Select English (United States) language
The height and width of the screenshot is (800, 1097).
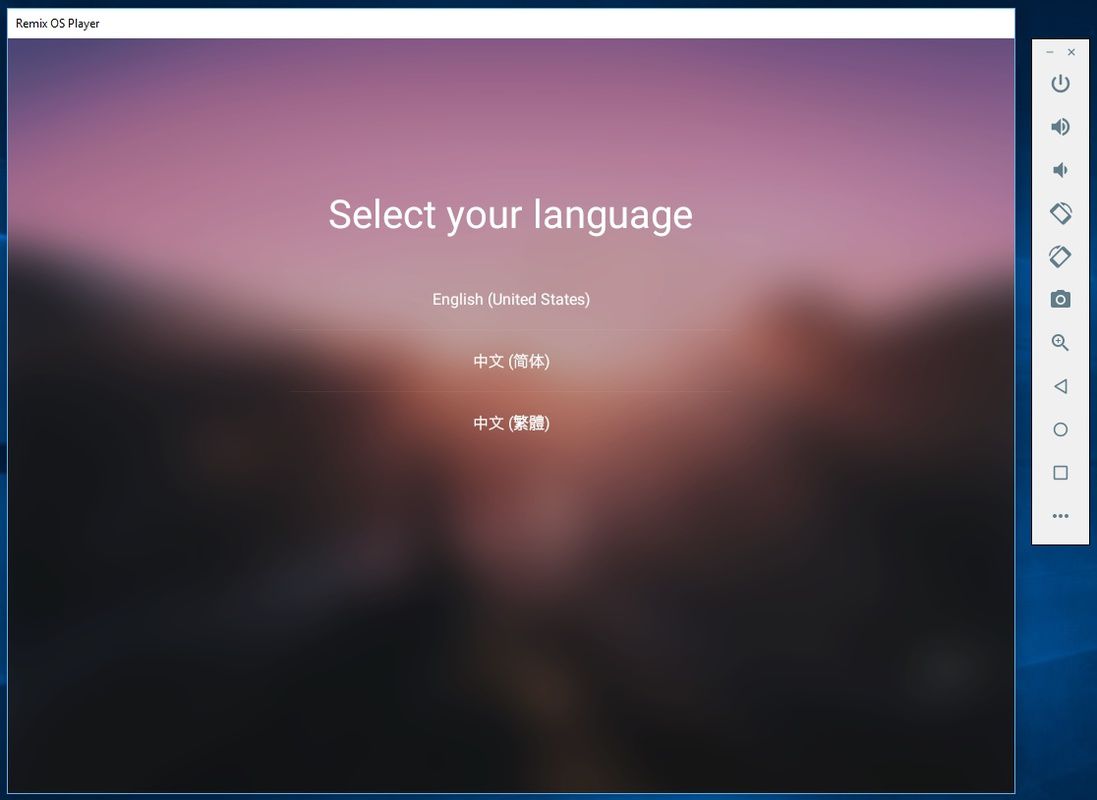pos(511,300)
